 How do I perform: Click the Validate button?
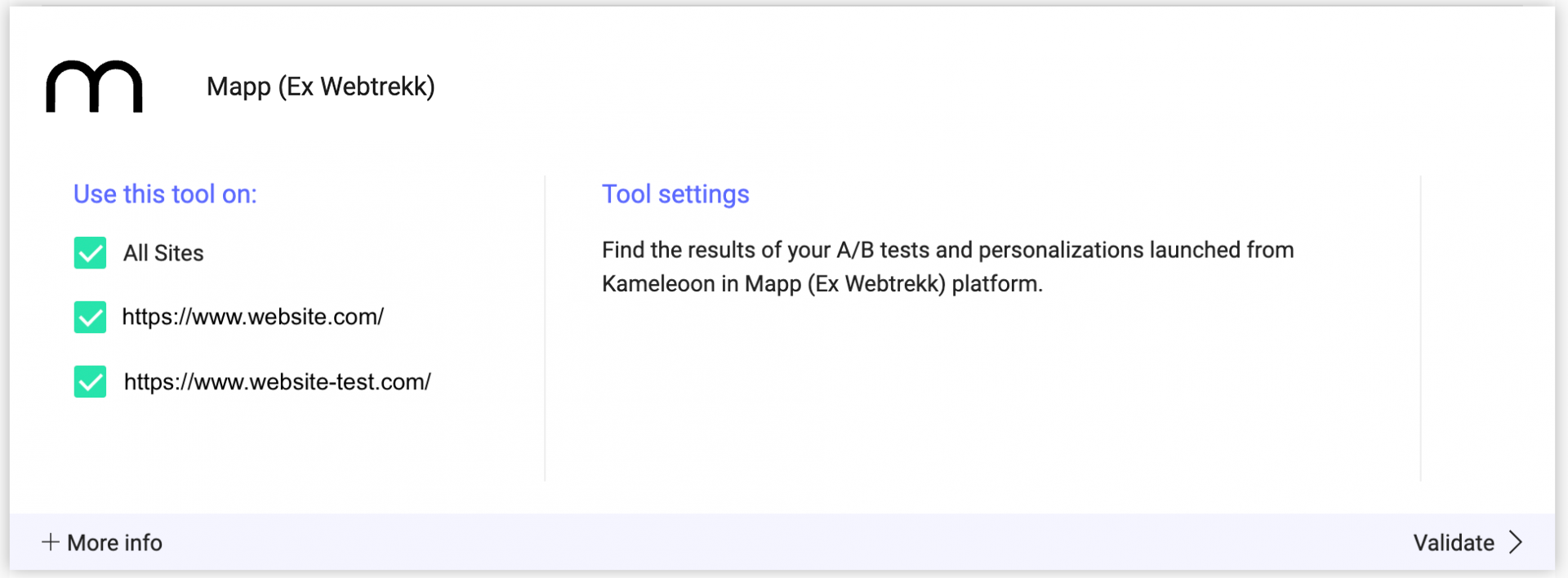click(x=1468, y=542)
